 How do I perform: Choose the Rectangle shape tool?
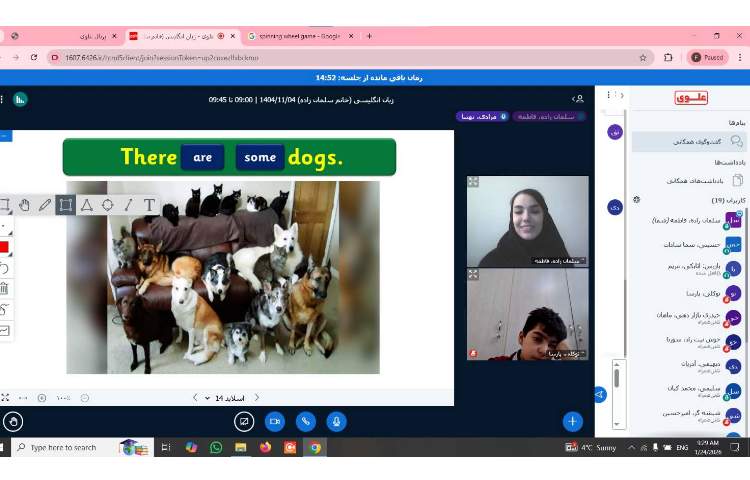point(66,205)
